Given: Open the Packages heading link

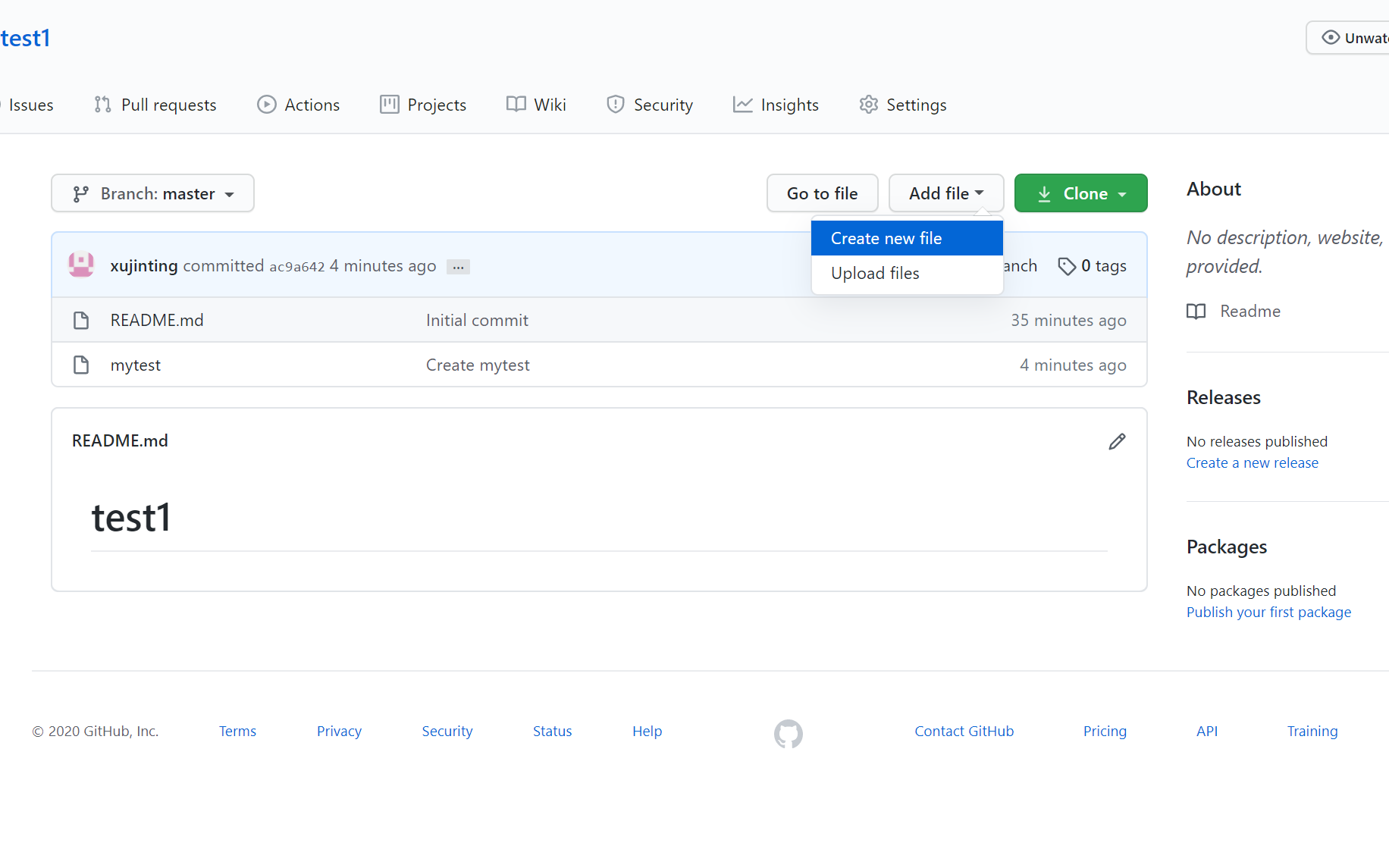Looking at the screenshot, I should [x=1227, y=547].
